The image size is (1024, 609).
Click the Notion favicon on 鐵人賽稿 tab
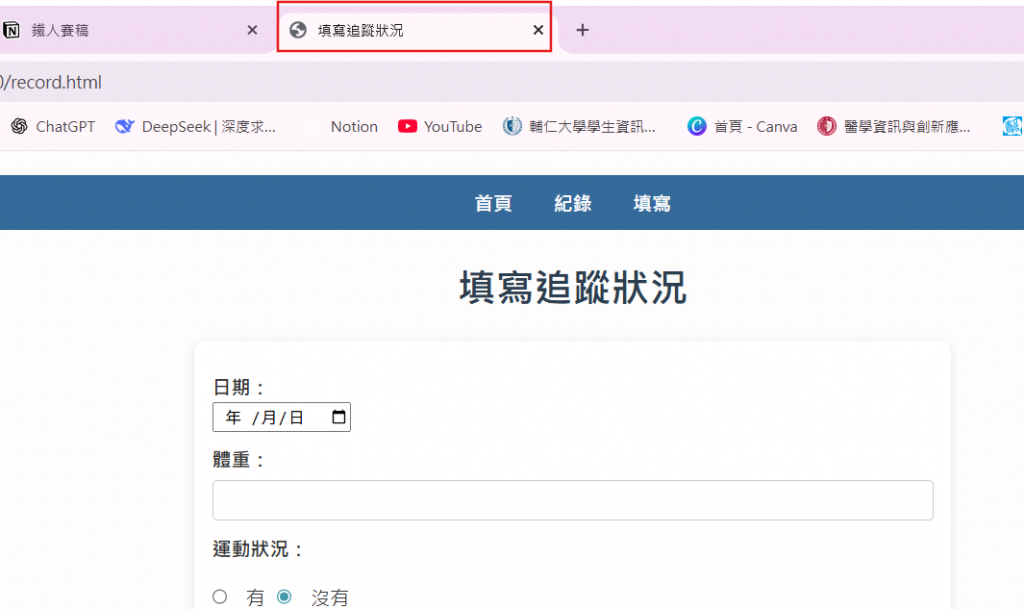pyautogui.click(x=11, y=30)
